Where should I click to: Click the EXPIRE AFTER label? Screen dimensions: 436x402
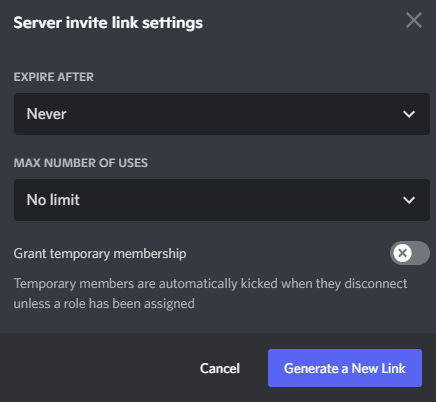(54, 77)
